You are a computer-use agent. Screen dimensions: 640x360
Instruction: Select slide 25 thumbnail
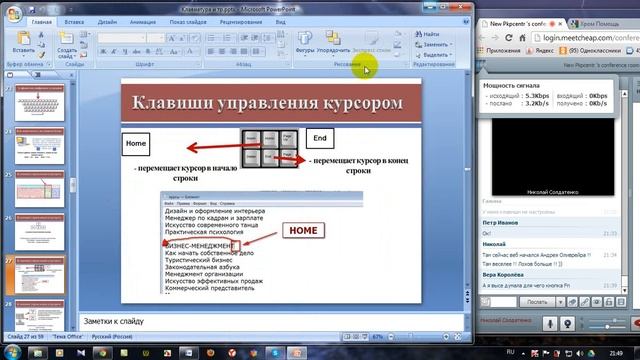tap(40, 189)
